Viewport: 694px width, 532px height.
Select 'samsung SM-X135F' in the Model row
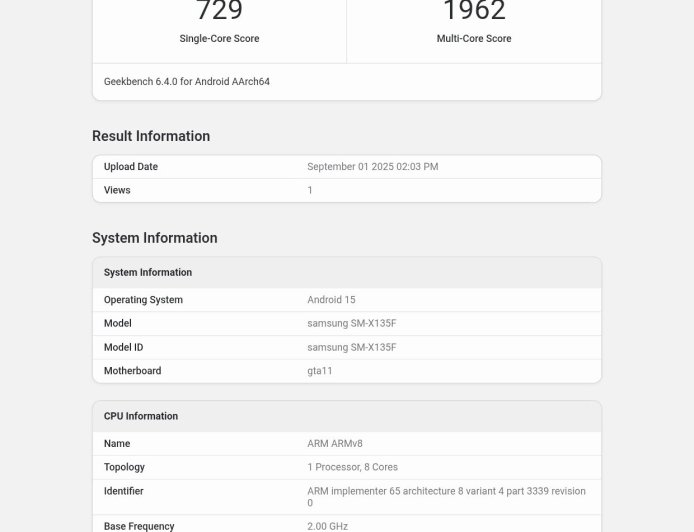tap(352, 323)
